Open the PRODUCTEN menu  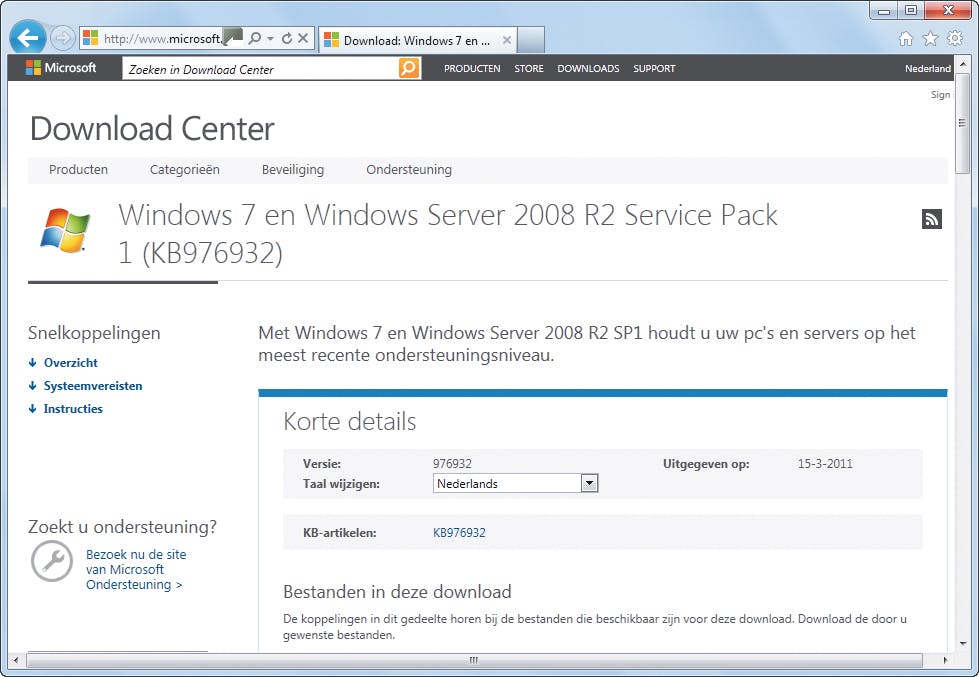coord(472,69)
